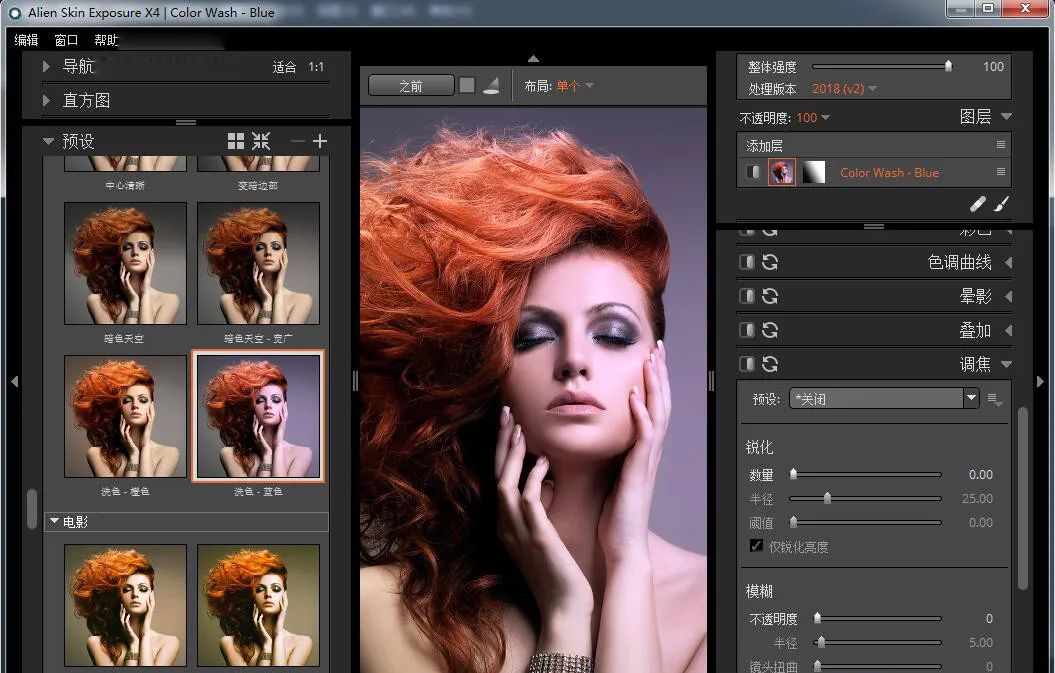Screen dimensions: 1055x673
Task: Expand the 导航 panel
Action: (x=46, y=66)
